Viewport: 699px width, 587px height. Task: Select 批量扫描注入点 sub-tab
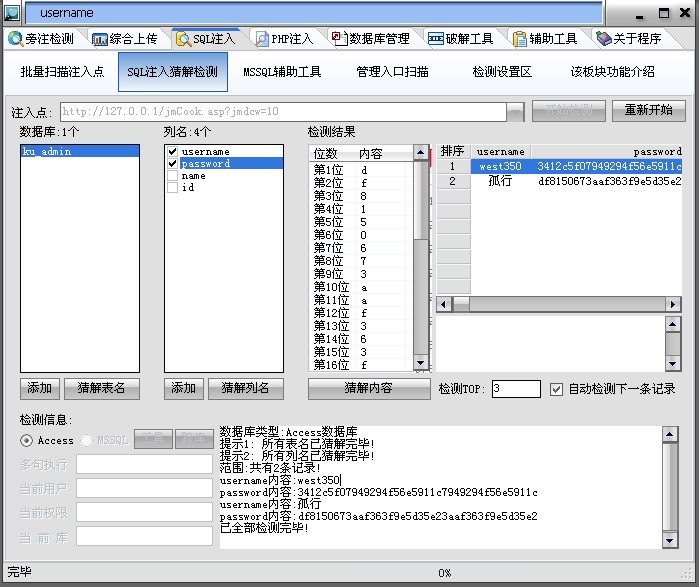tap(62, 72)
